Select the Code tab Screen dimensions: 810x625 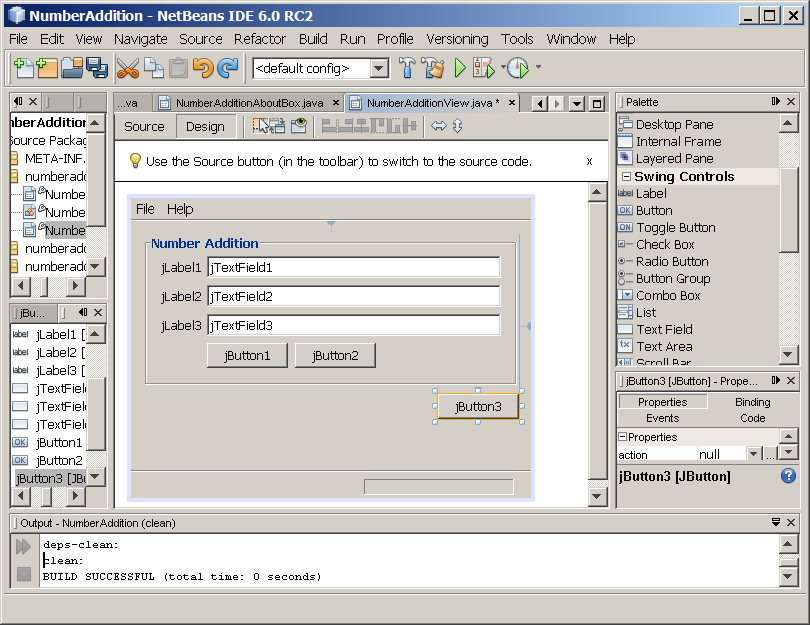coord(753,418)
